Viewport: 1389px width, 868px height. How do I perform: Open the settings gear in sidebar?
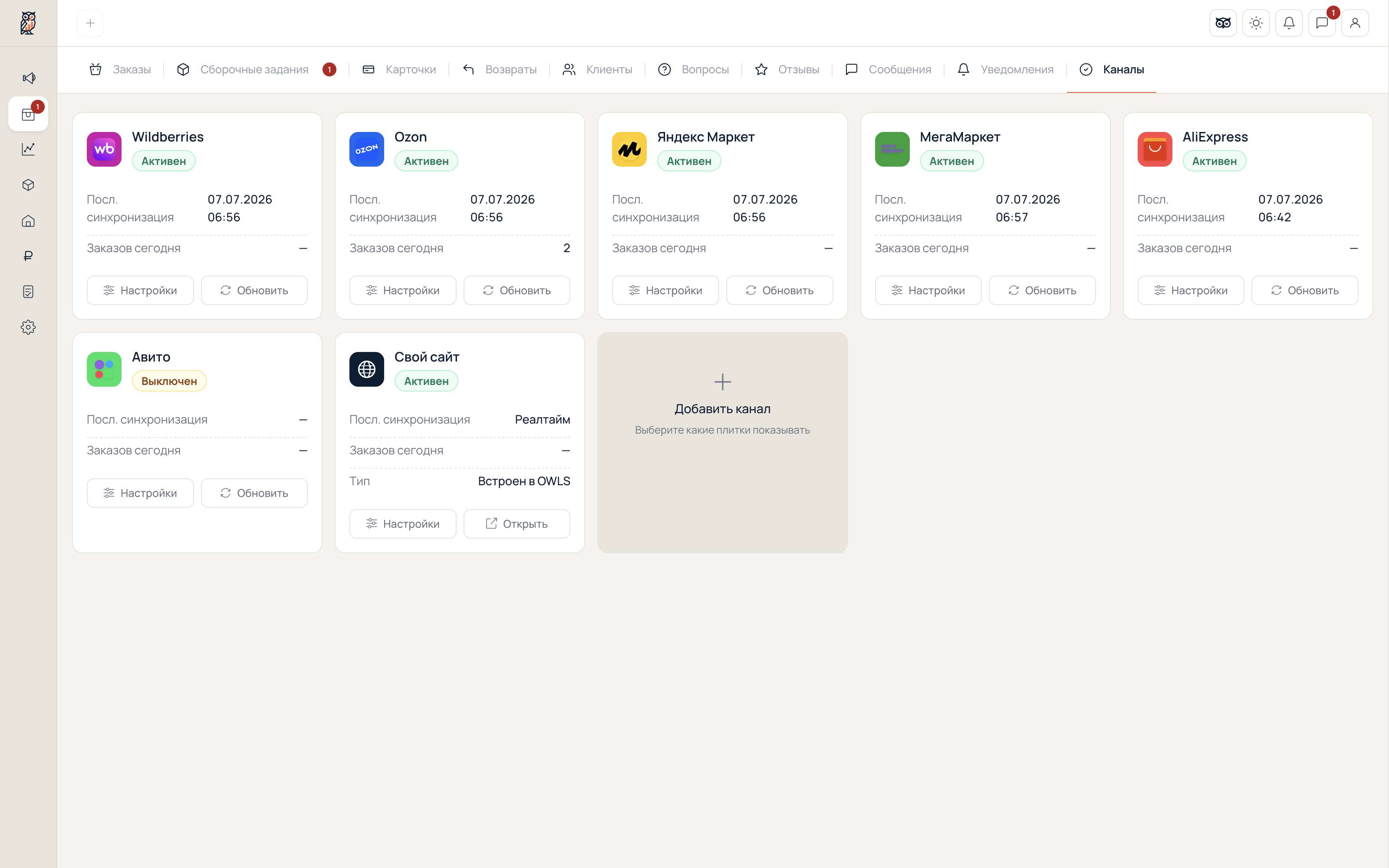tap(28, 327)
